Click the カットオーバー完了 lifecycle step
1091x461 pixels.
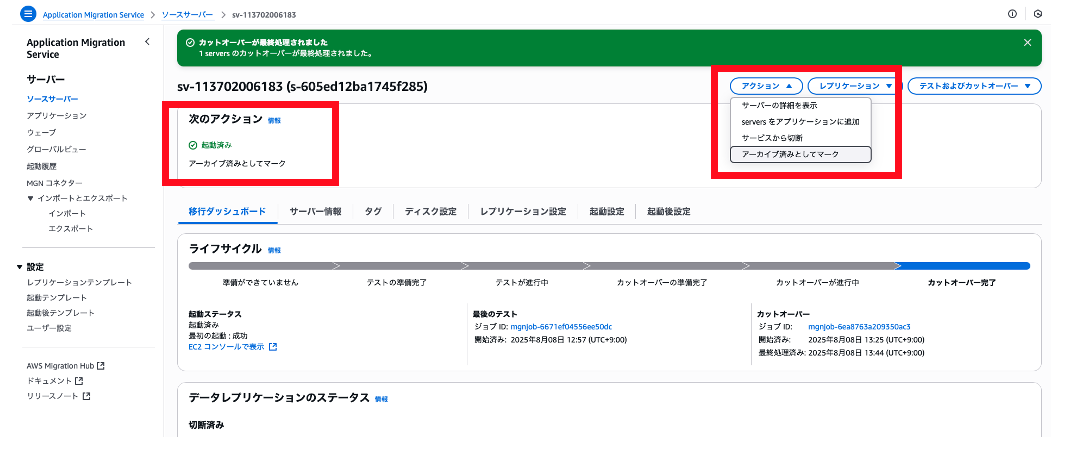(962, 282)
